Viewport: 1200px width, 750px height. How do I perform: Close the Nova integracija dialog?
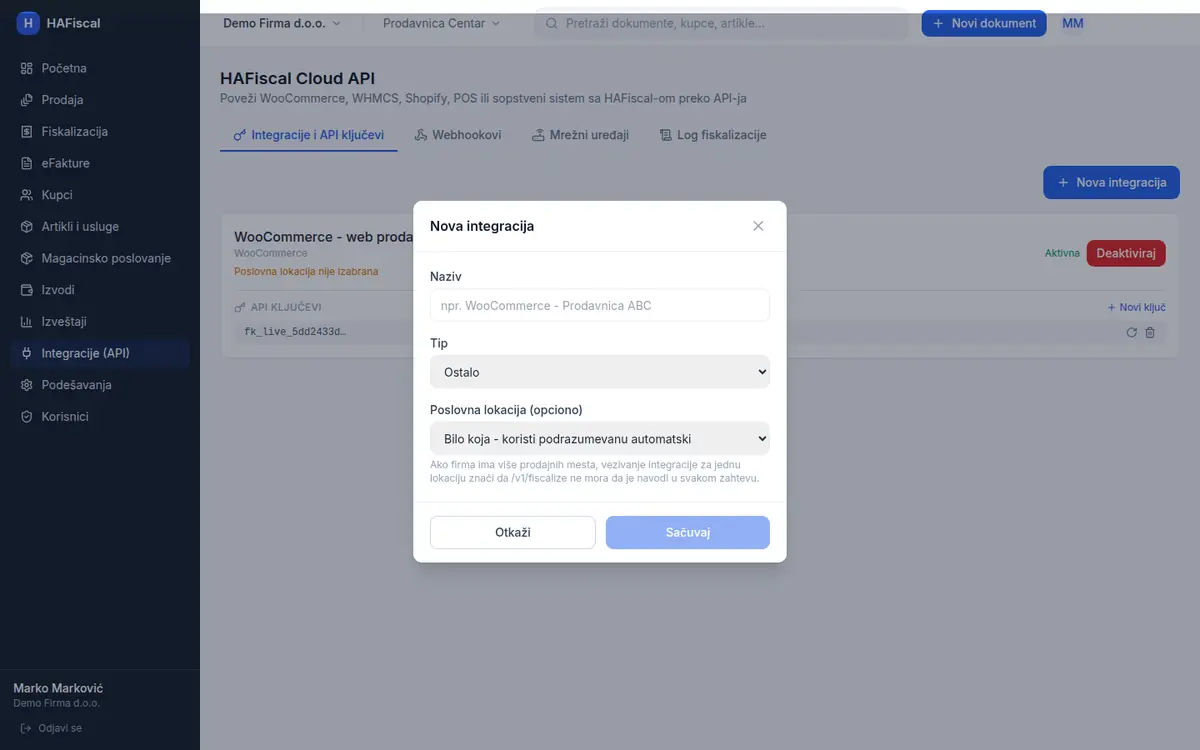[x=758, y=226]
